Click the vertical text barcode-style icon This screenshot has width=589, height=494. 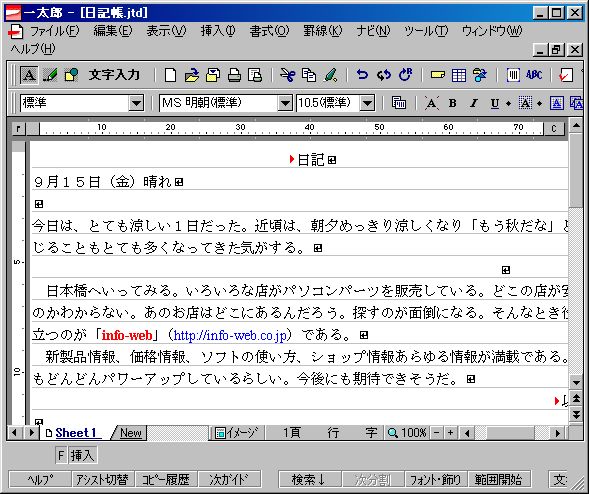click(x=513, y=75)
